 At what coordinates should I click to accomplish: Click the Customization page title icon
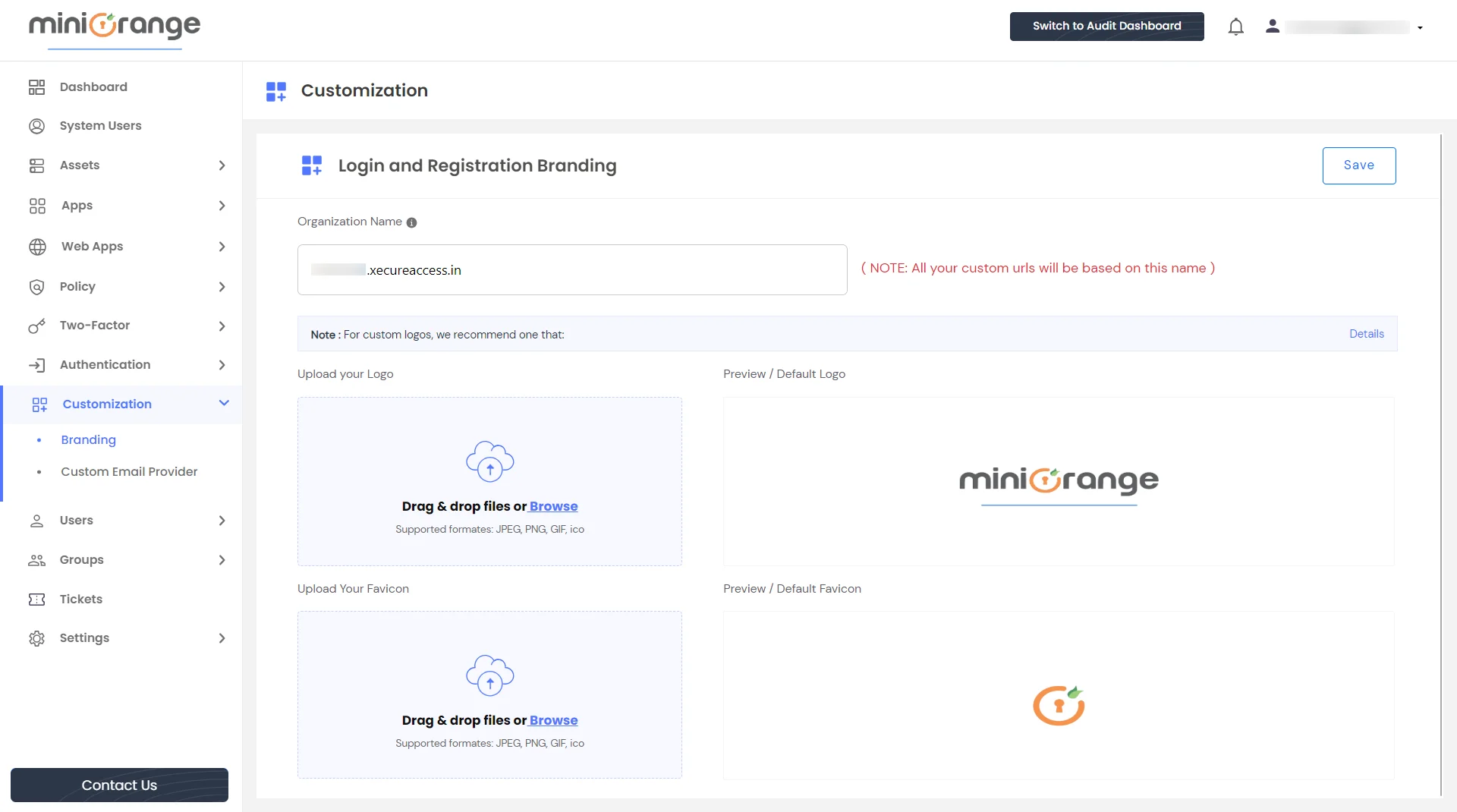(x=276, y=91)
